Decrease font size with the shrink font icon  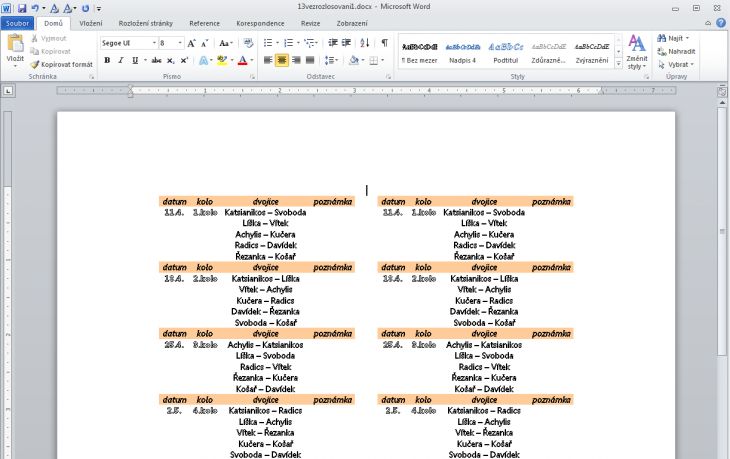pos(204,43)
